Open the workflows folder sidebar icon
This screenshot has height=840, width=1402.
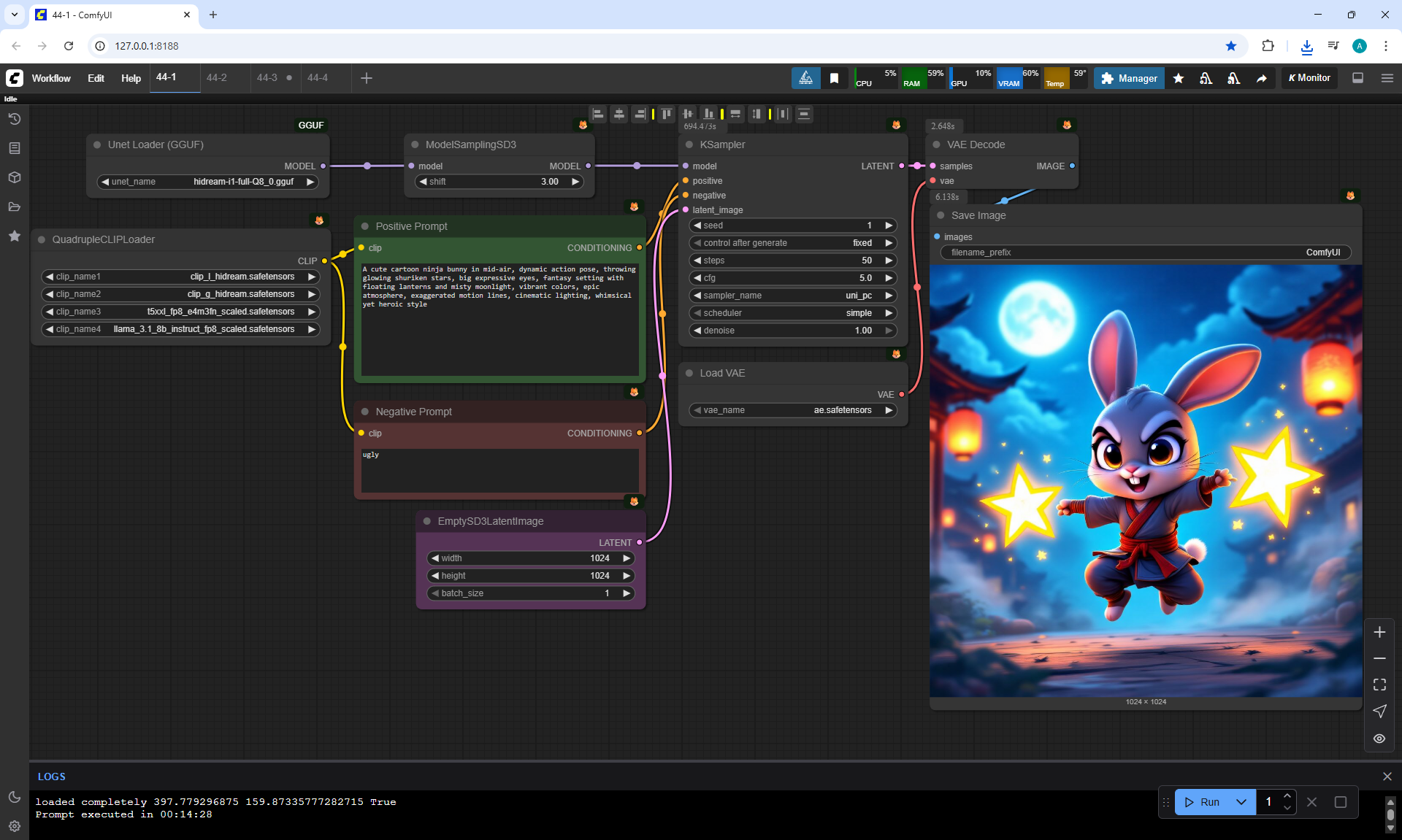click(14, 207)
